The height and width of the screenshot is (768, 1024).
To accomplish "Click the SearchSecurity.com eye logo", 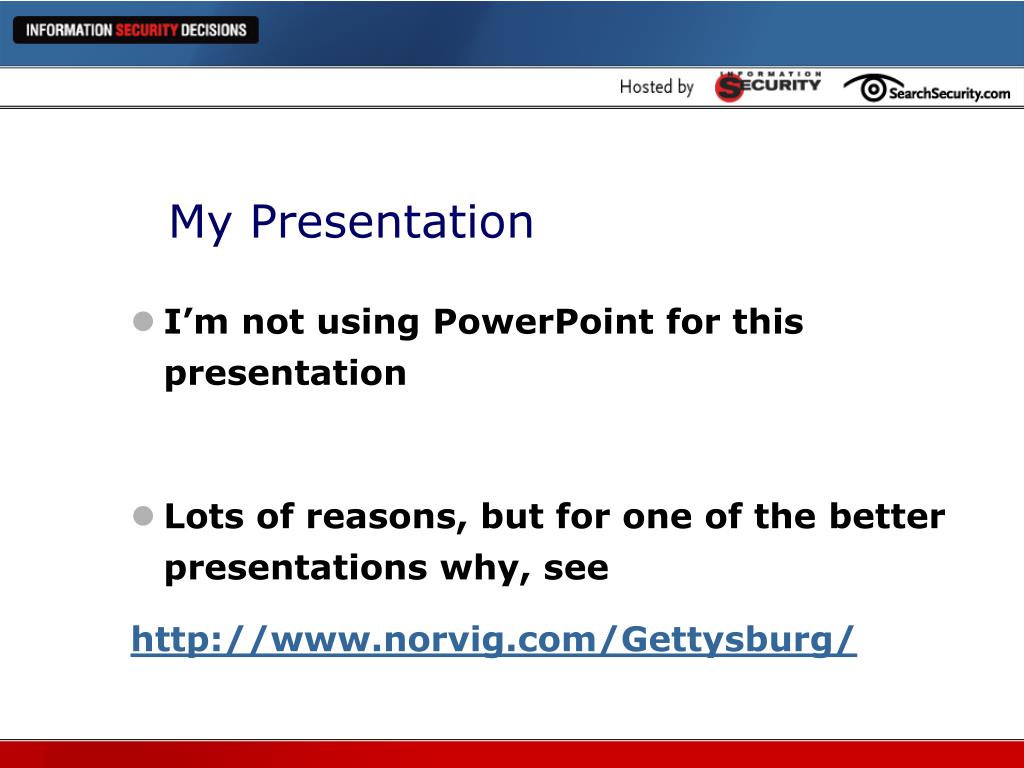I will pyautogui.click(x=927, y=89).
